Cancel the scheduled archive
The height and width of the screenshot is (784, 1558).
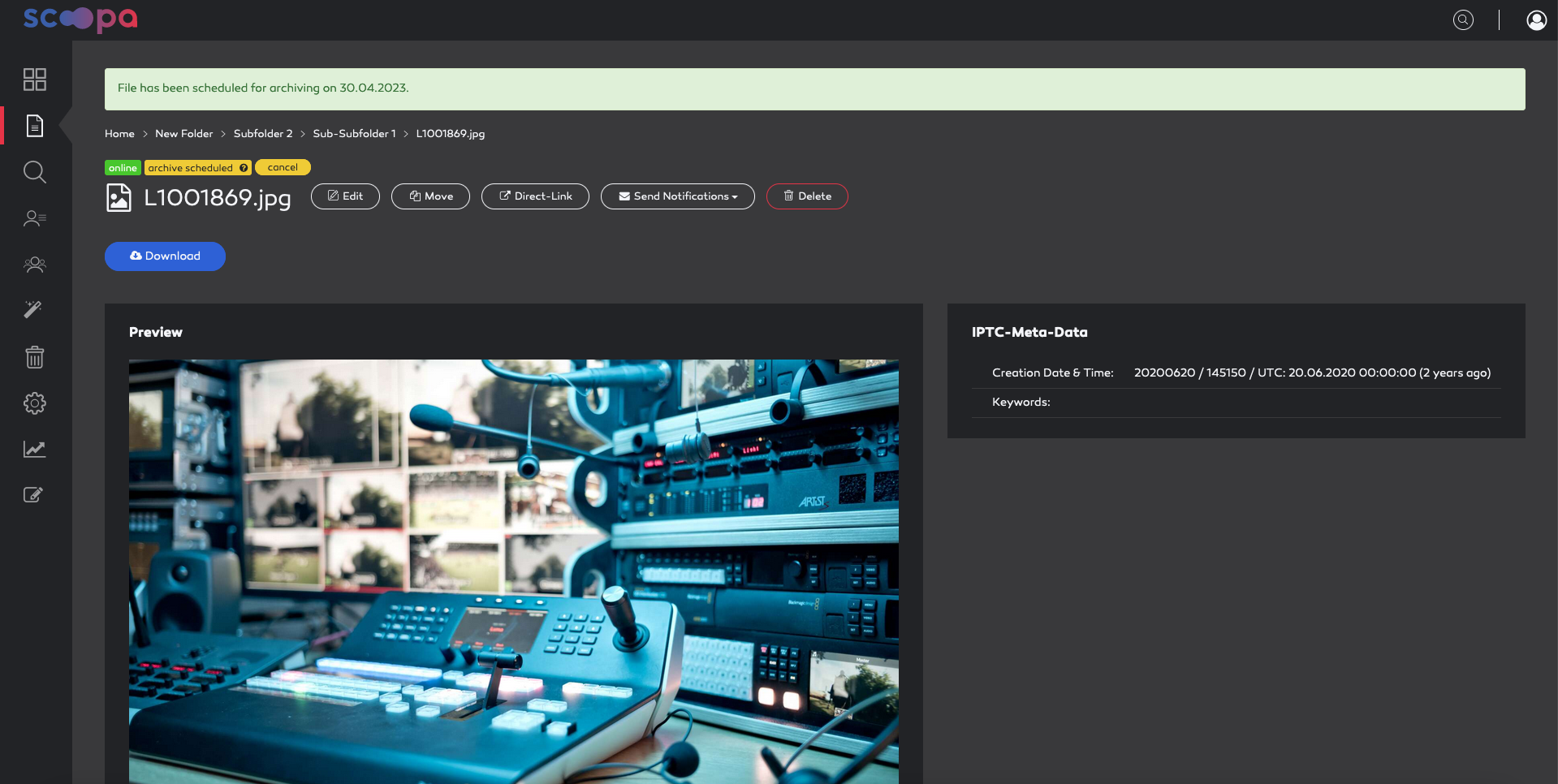click(x=283, y=167)
